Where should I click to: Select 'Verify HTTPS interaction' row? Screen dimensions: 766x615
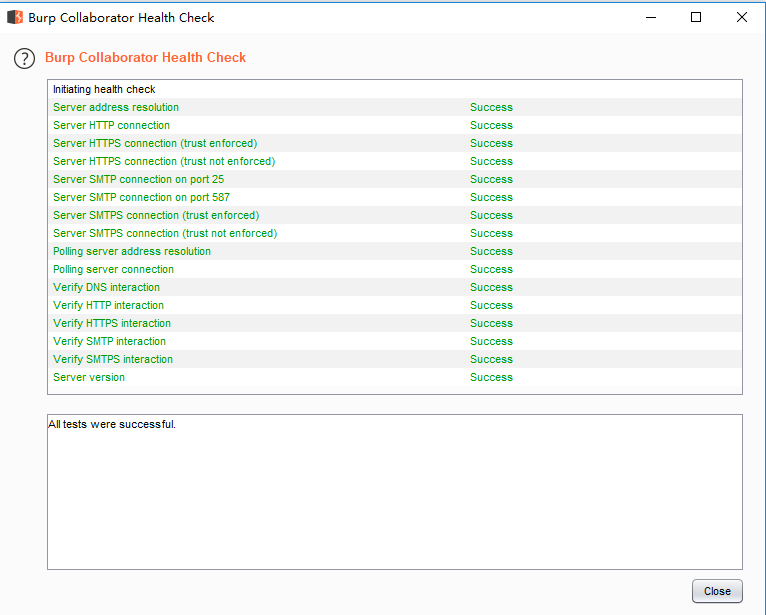click(395, 323)
